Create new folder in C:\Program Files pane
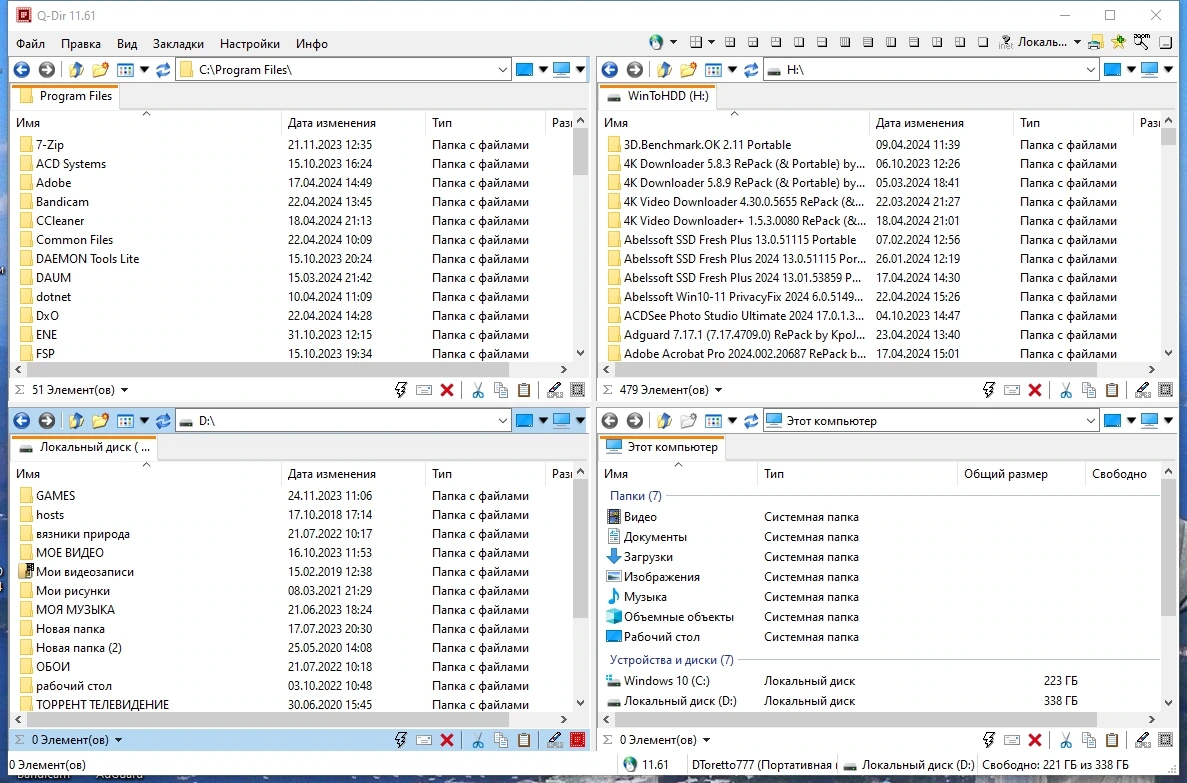This screenshot has width=1187, height=783. pos(100,70)
